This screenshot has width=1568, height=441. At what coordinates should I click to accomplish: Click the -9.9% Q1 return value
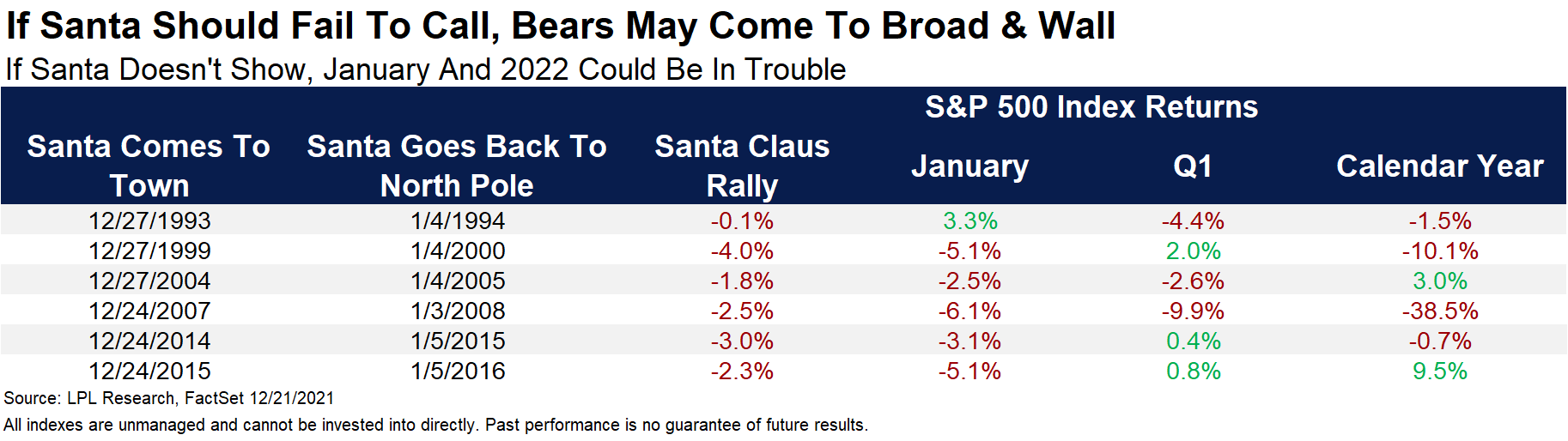click(x=1193, y=311)
